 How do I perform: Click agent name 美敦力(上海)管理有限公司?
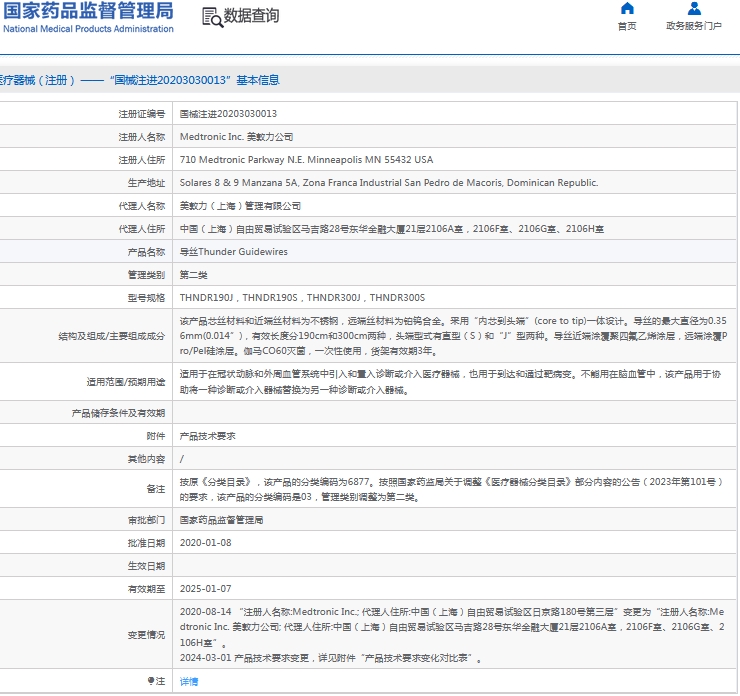pyautogui.click(x=240, y=206)
